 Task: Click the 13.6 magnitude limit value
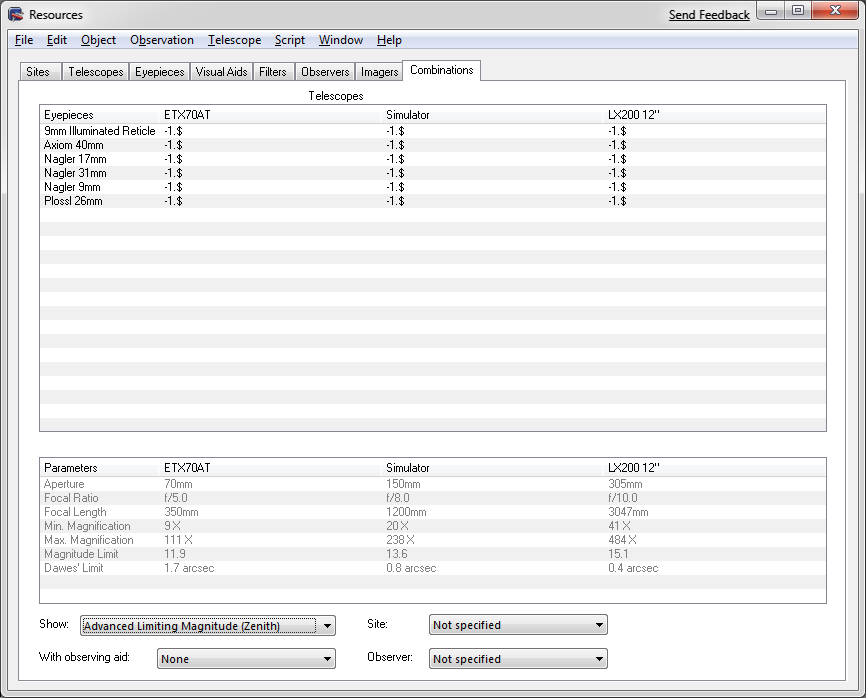pyautogui.click(x=397, y=554)
